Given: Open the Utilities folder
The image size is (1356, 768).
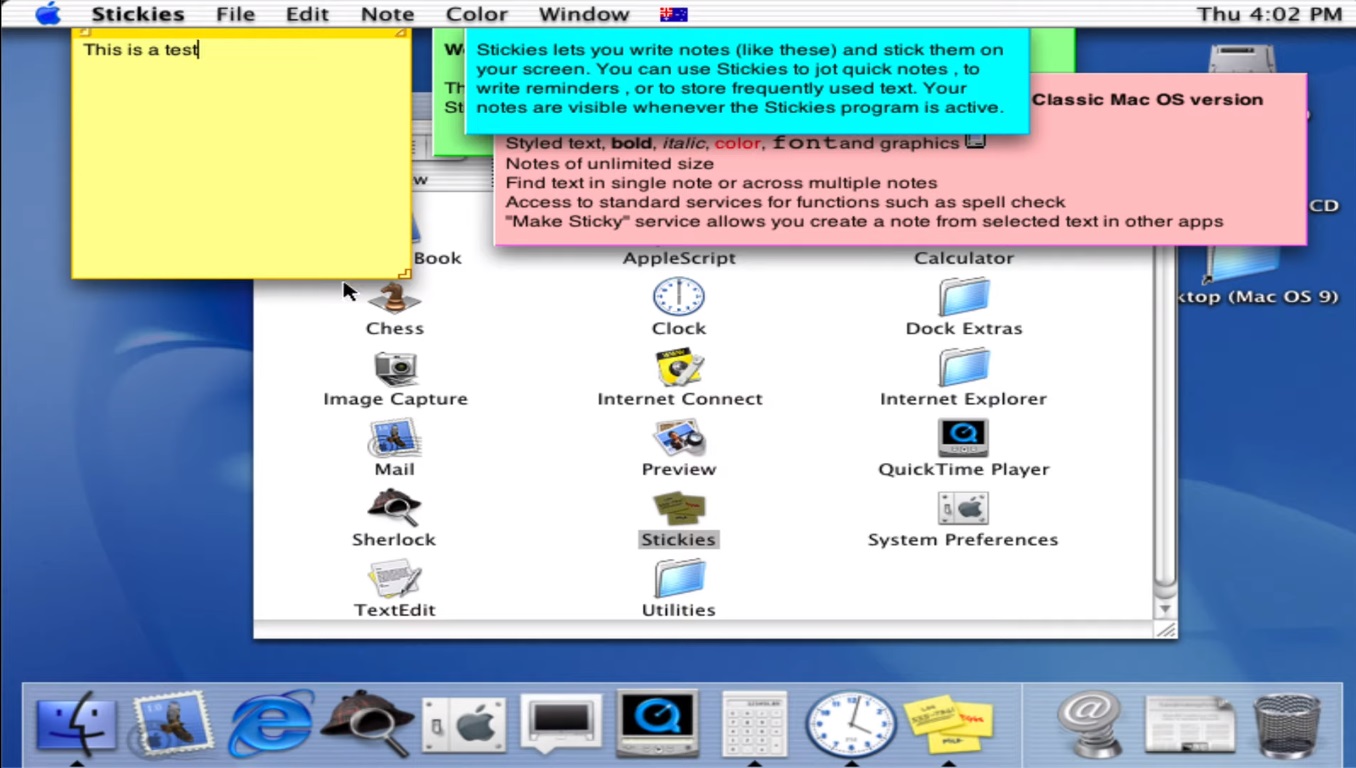Looking at the screenshot, I should [x=679, y=579].
